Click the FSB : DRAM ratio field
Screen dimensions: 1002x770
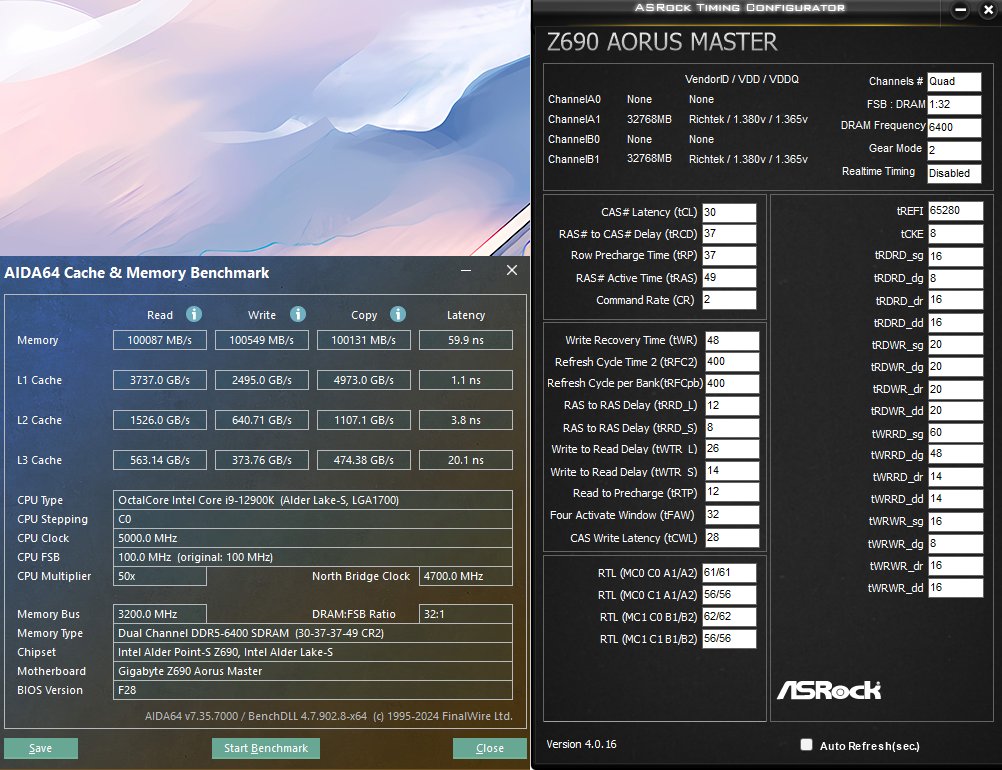pos(954,105)
